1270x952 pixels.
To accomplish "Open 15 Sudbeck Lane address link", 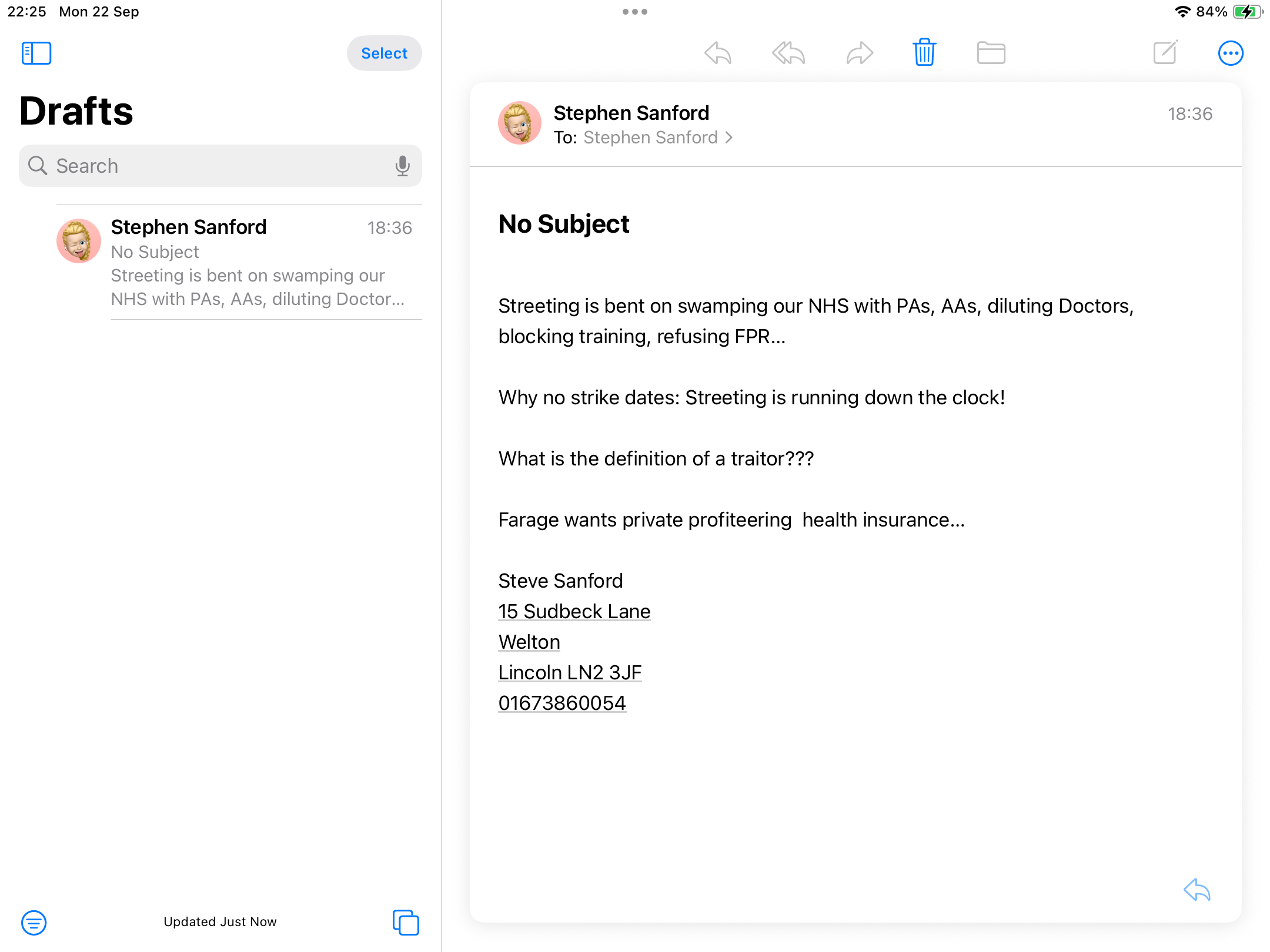I will (x=574, y=612).
